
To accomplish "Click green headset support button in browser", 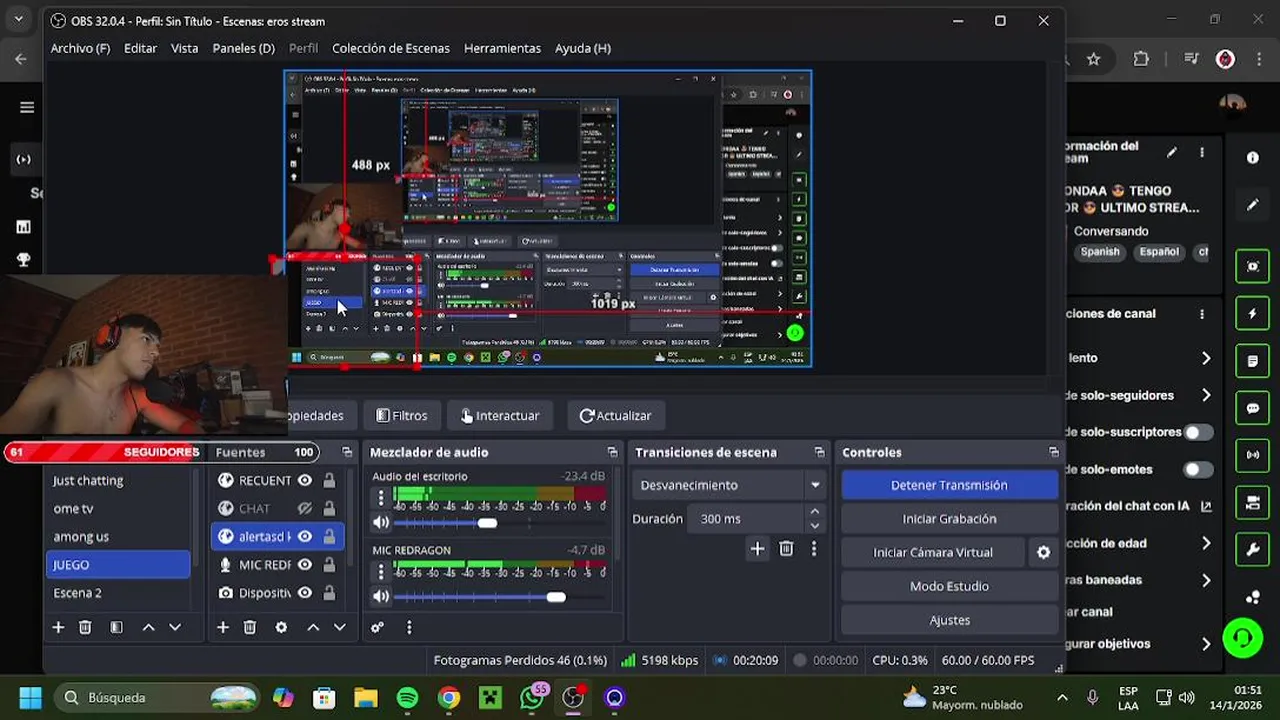I will coord(1243,638).
